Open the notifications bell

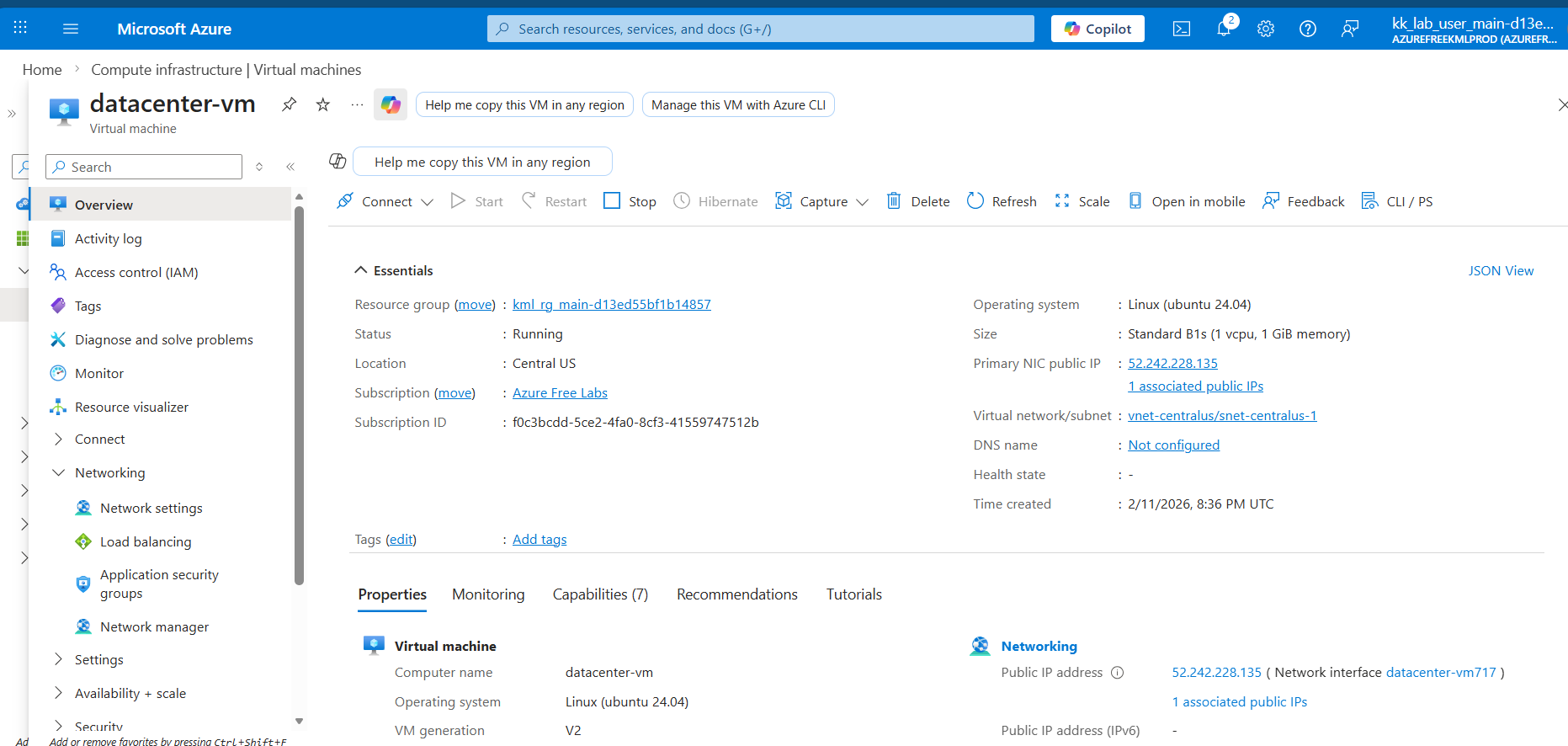point(1225,28)
